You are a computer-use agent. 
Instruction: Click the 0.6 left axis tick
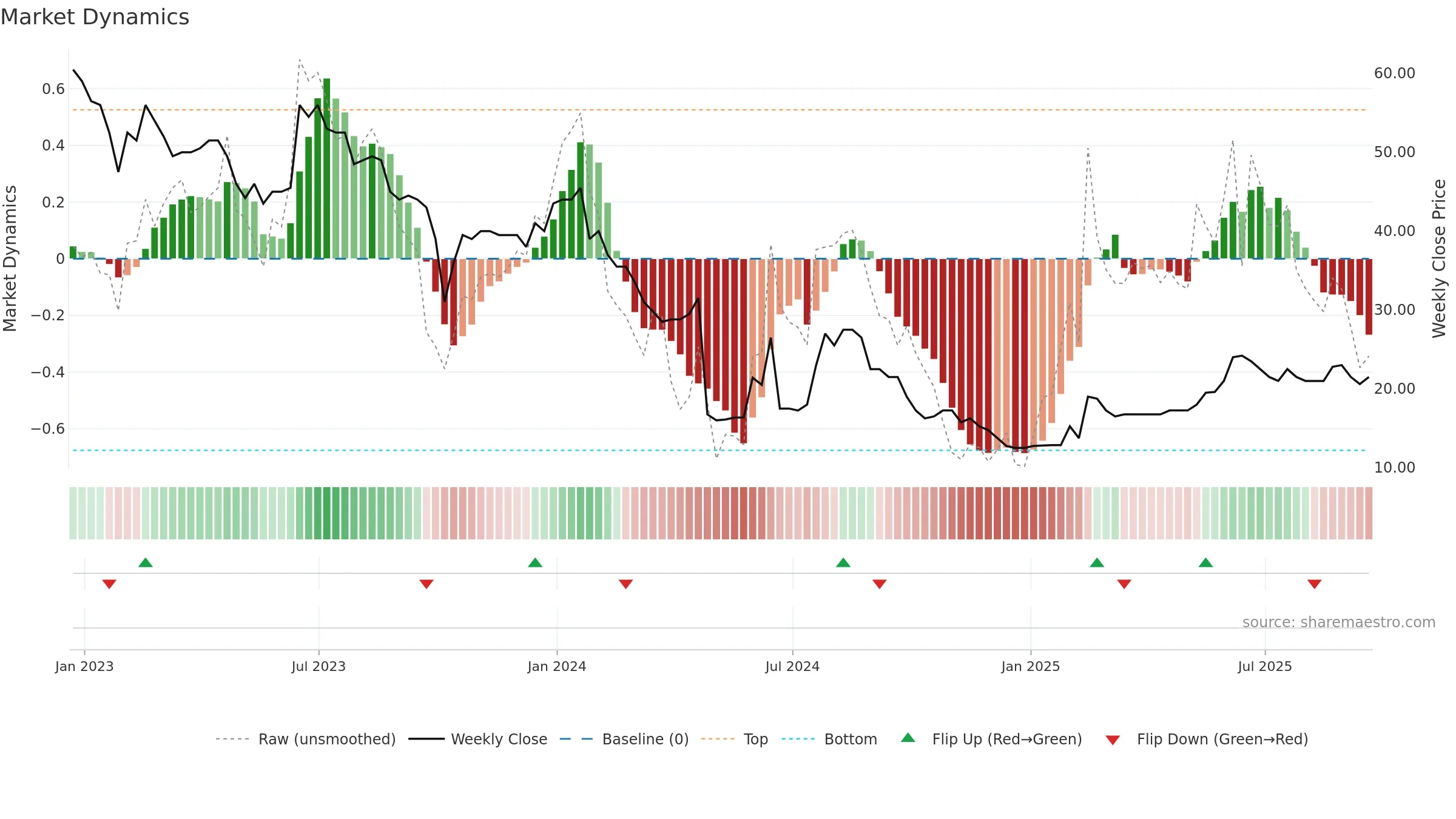[53, 89]
